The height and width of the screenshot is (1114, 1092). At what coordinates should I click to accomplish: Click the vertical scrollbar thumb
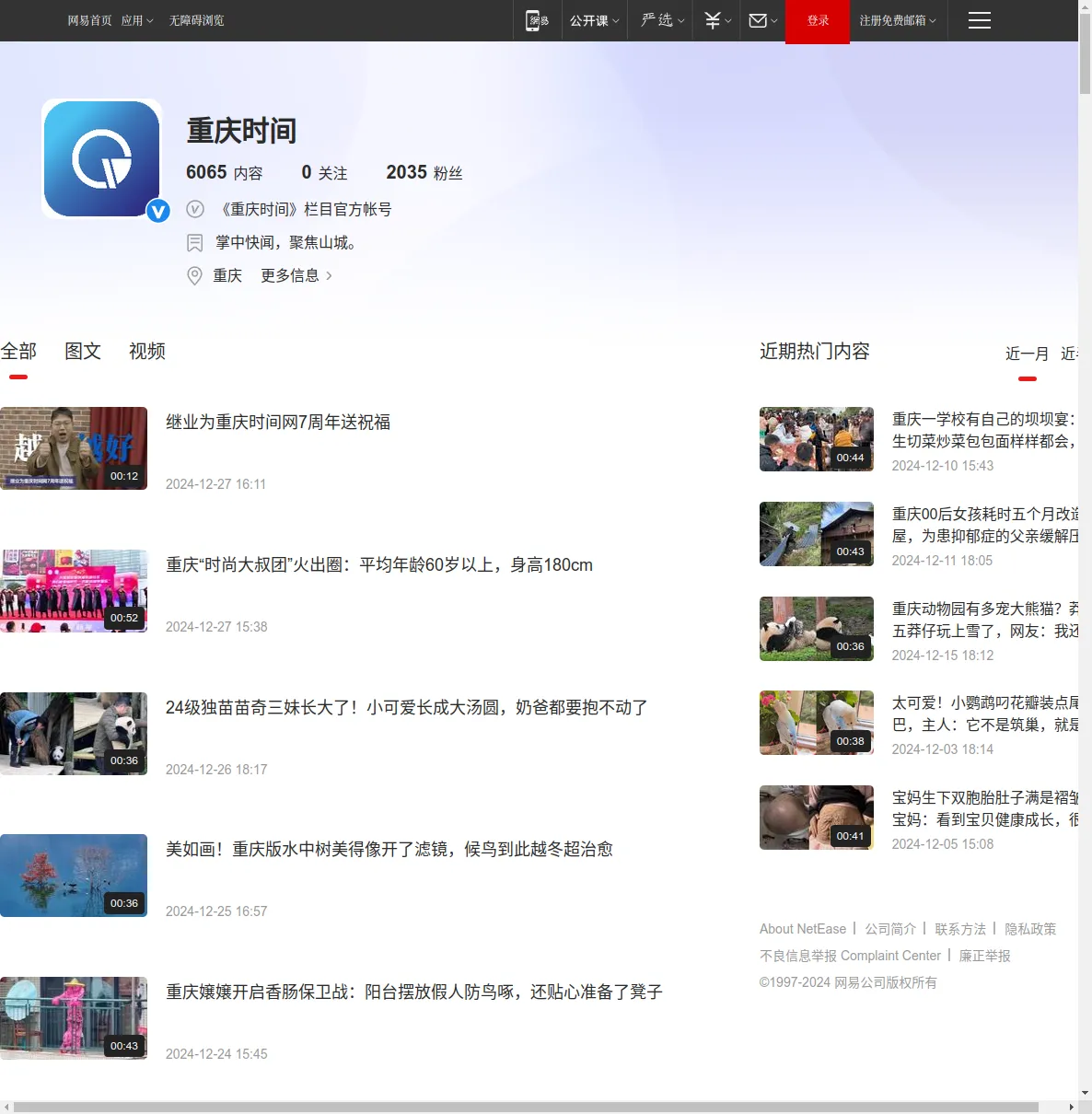pos(1085,53)
